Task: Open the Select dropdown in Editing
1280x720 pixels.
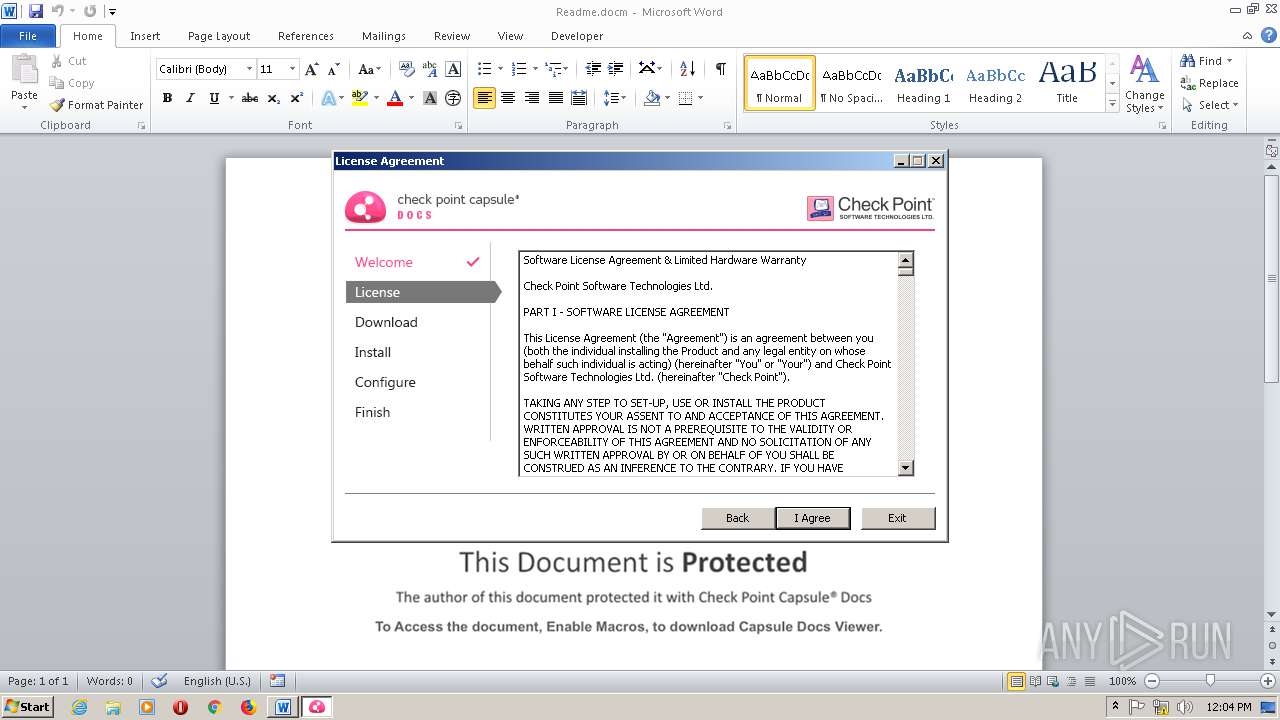Action: (1209, 105)
